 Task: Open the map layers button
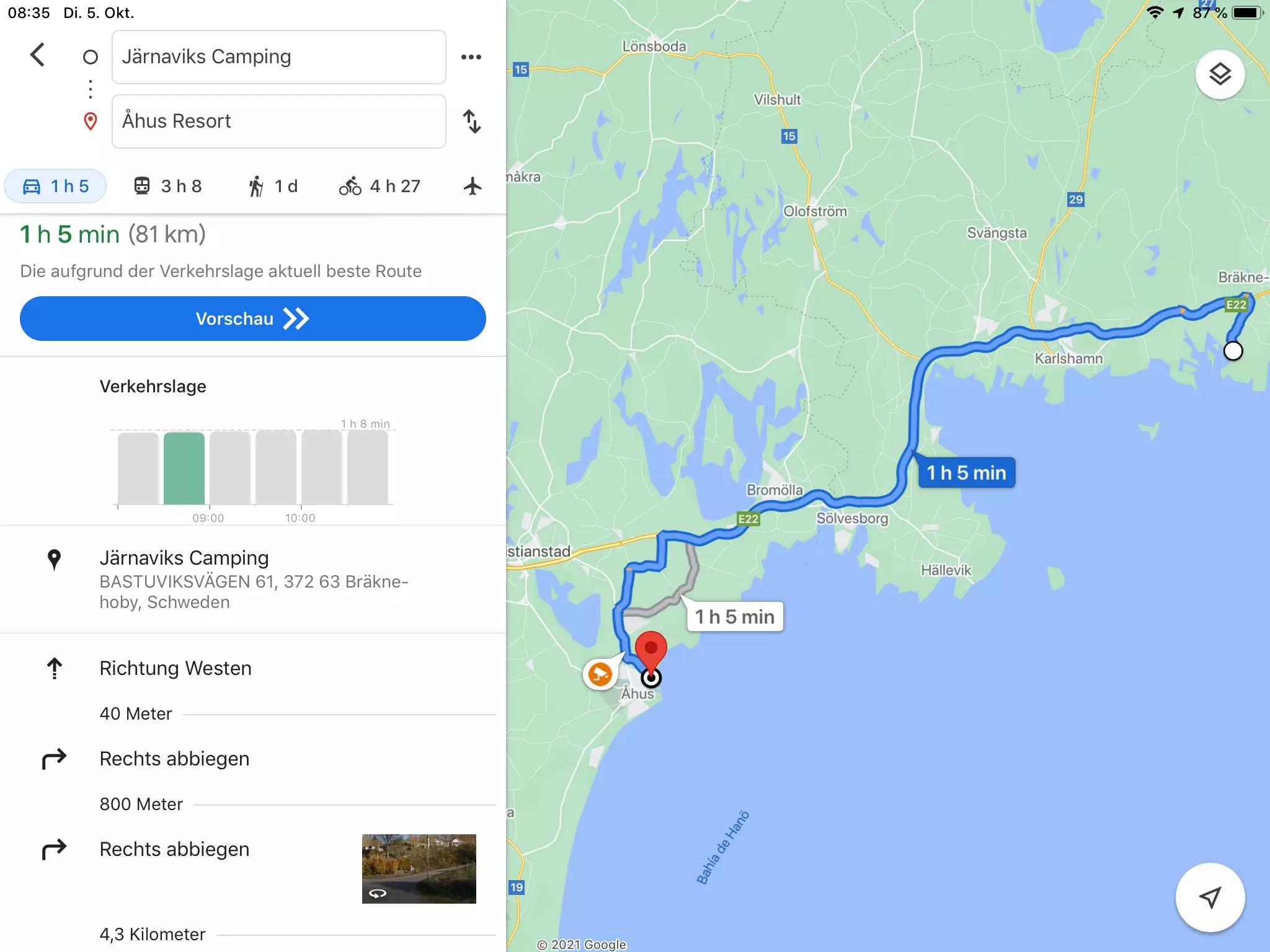click(1220, 74)
